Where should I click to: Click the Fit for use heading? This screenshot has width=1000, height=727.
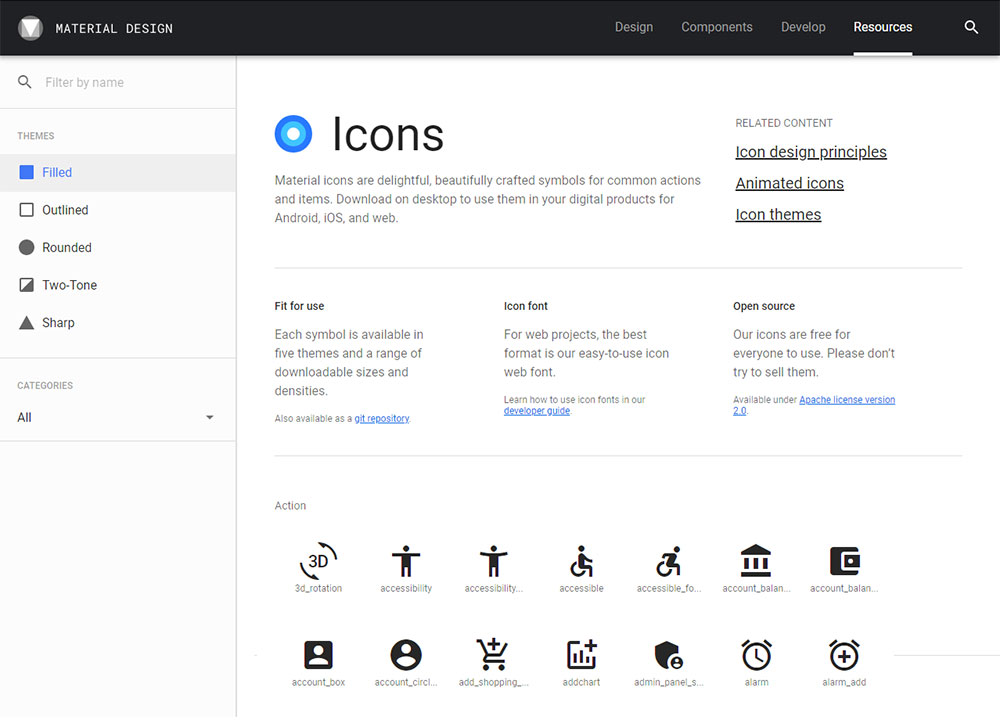[299, 306]
